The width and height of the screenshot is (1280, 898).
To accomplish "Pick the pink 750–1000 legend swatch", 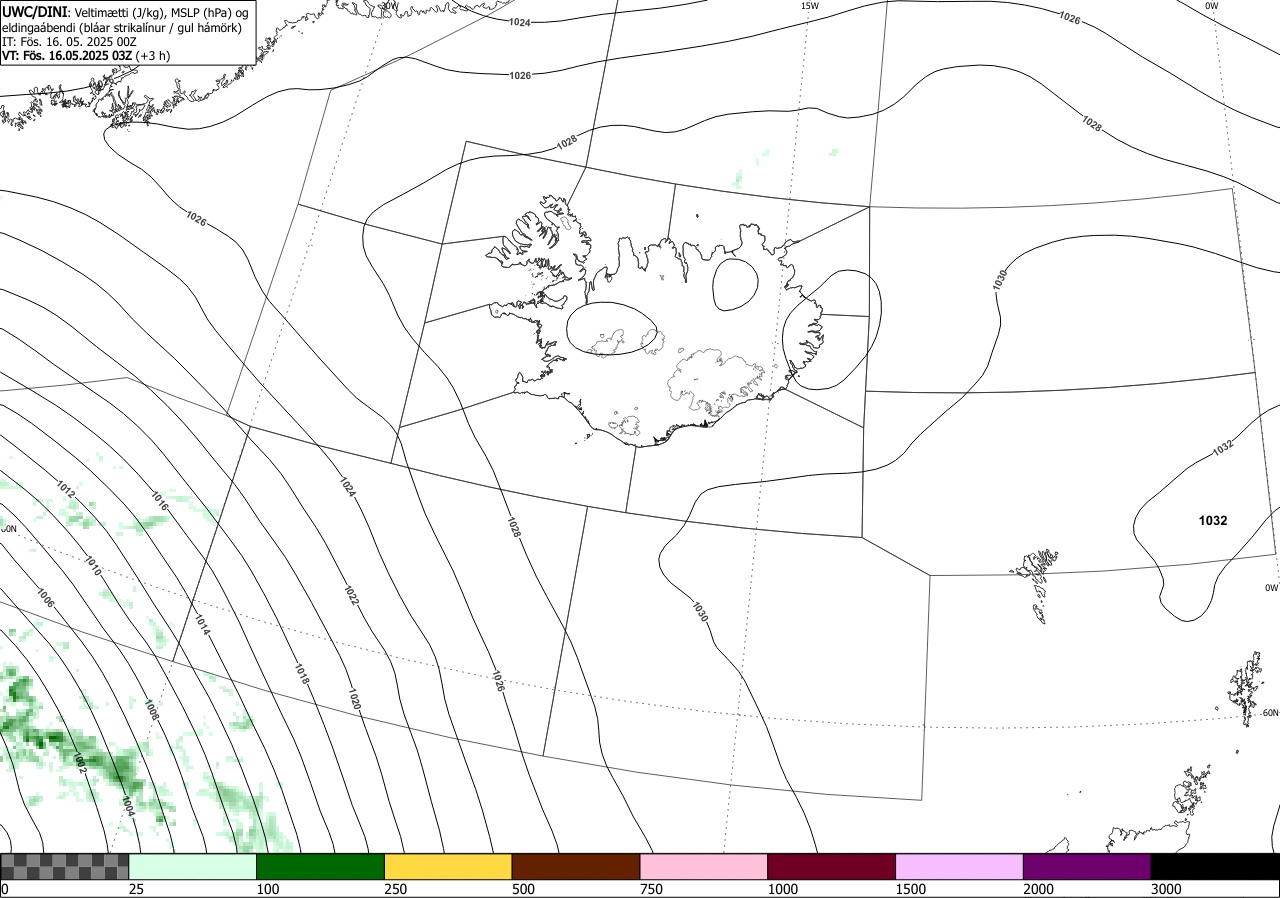I will click(704, 866).
